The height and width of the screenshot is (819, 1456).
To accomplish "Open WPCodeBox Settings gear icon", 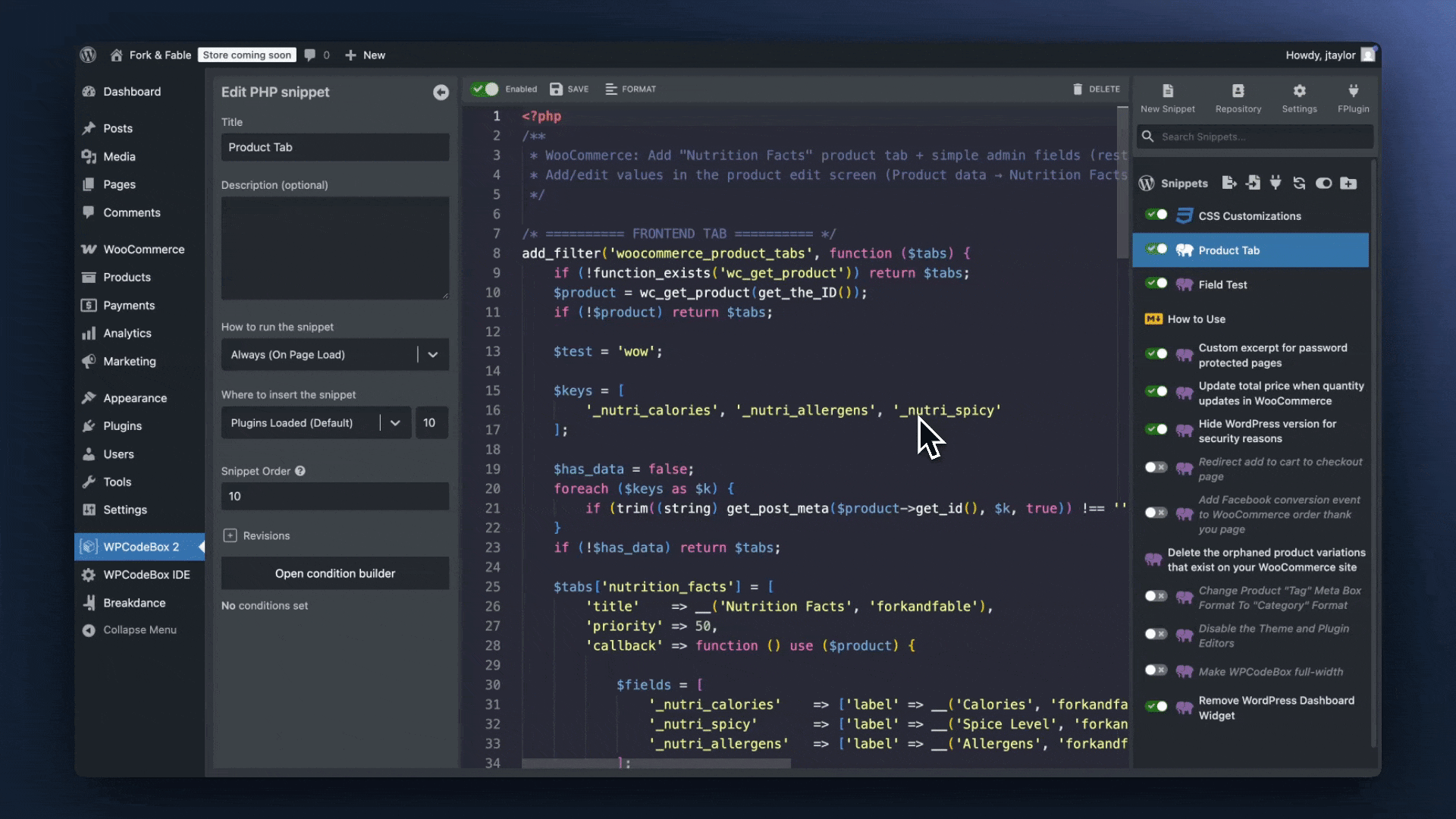I will coord(1300,90).
